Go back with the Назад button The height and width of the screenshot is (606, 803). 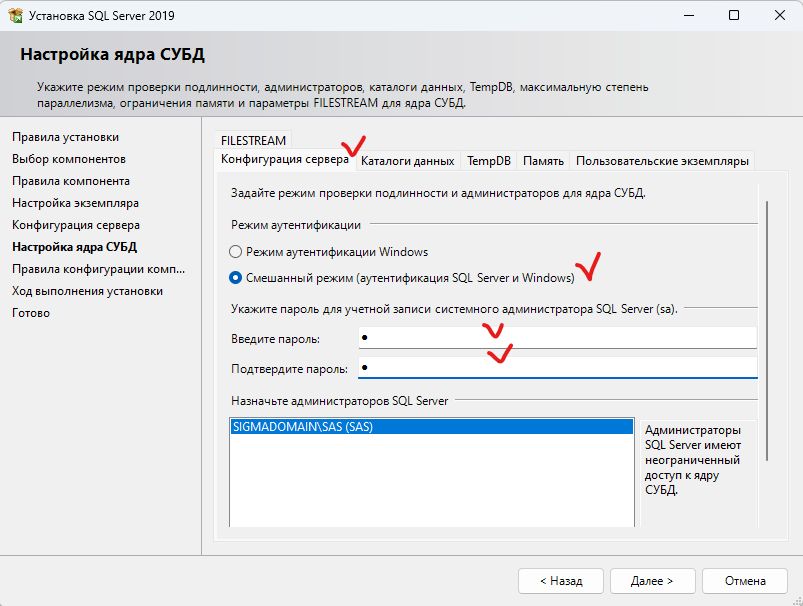click(561, 581)
